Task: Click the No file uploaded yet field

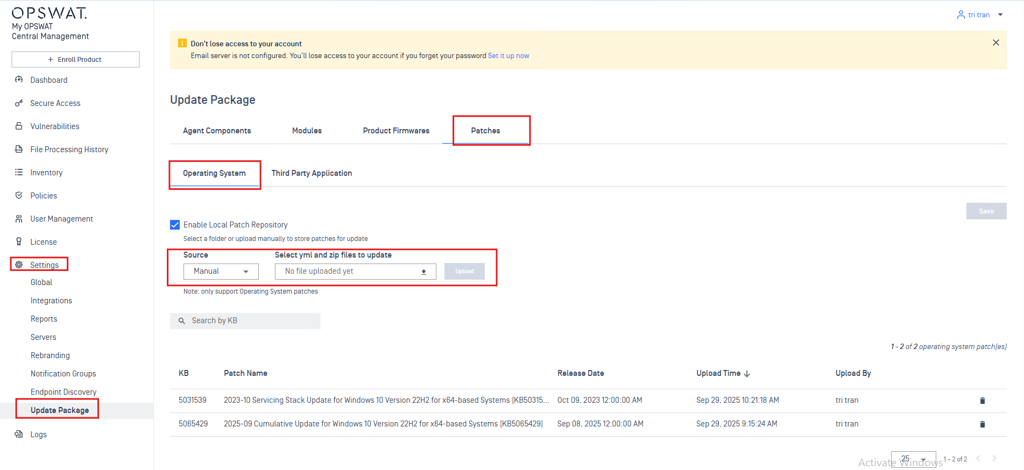Action: pyautogui.click(x=355, y=272)
